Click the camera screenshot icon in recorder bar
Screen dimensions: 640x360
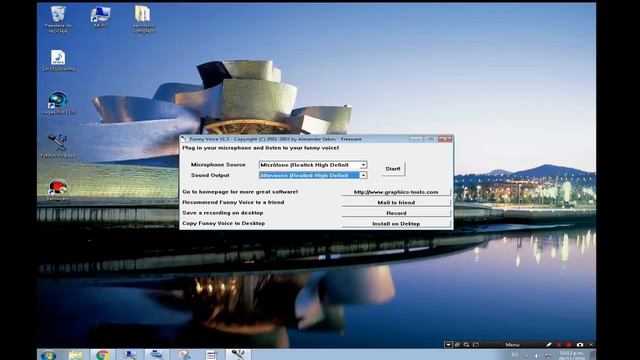tap(580, 344)
